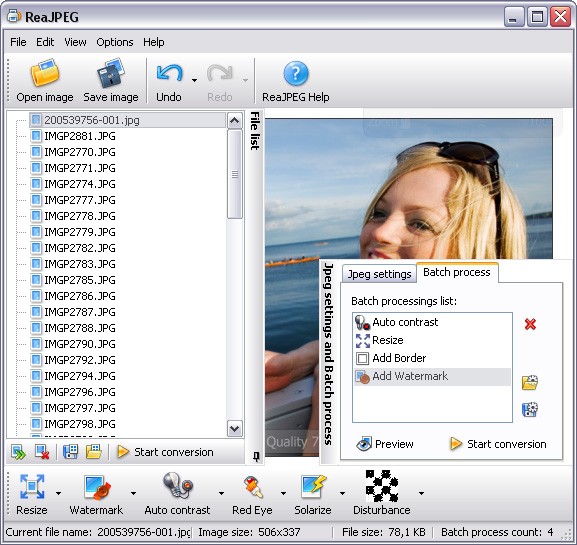Apply the Auto contrast tool
This screenshot has width=577, height=545.
coord(177,485)
